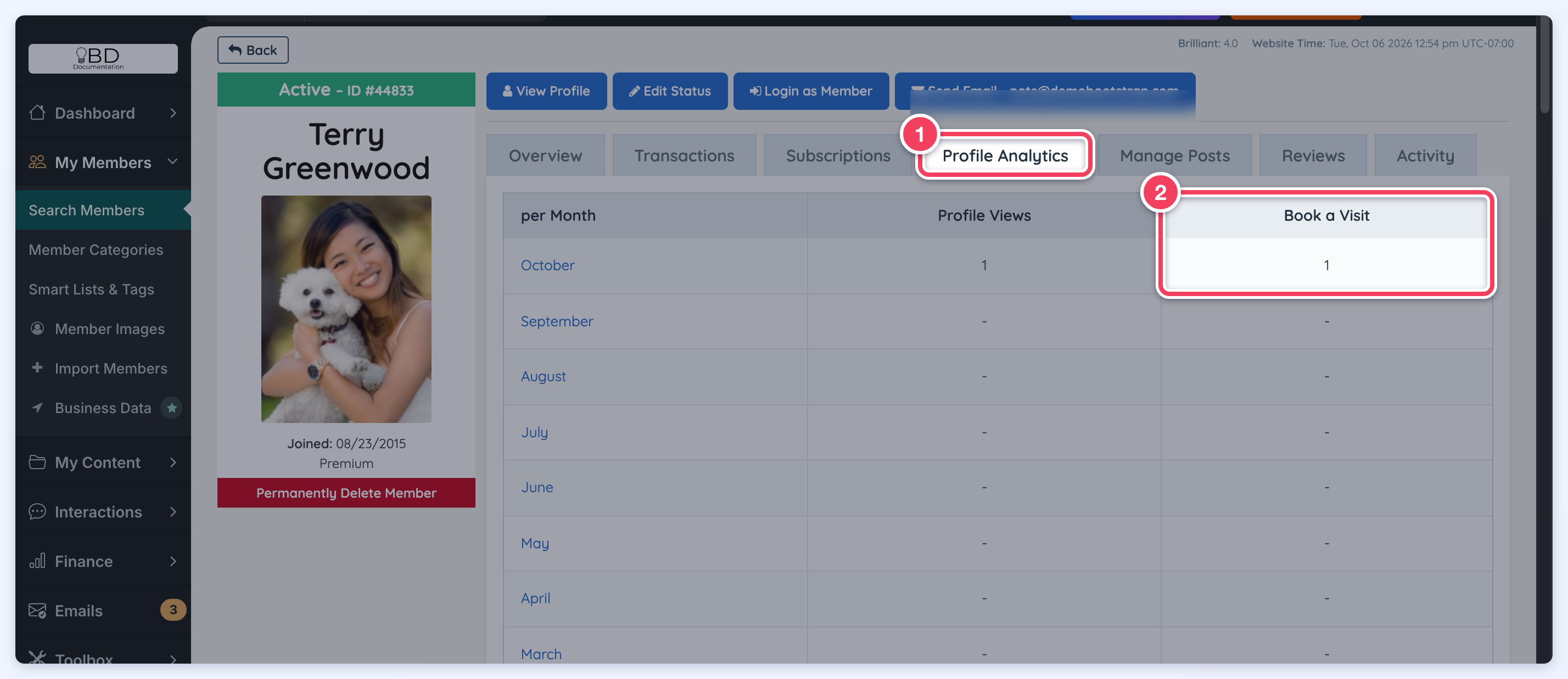This screenshot has width=1568, height=679.
Task: Expand the Toolbox menu chevron
Action: (x=173, y=659)
